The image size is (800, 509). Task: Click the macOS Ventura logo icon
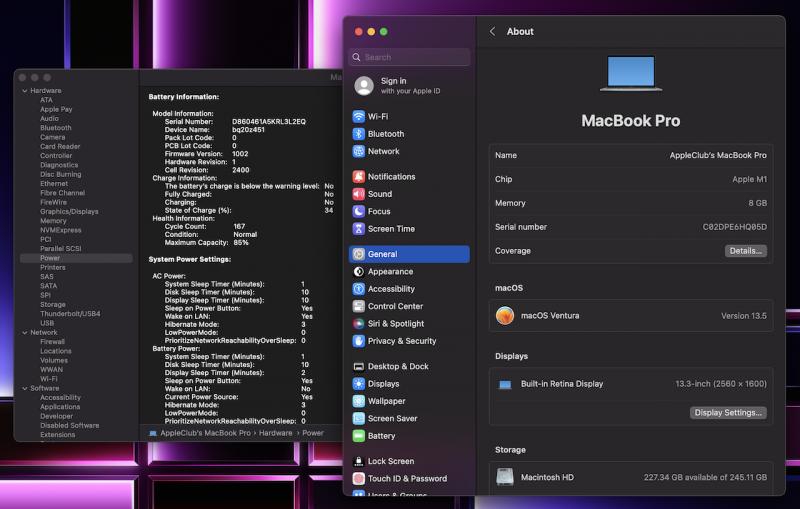(x=505, y=316)
